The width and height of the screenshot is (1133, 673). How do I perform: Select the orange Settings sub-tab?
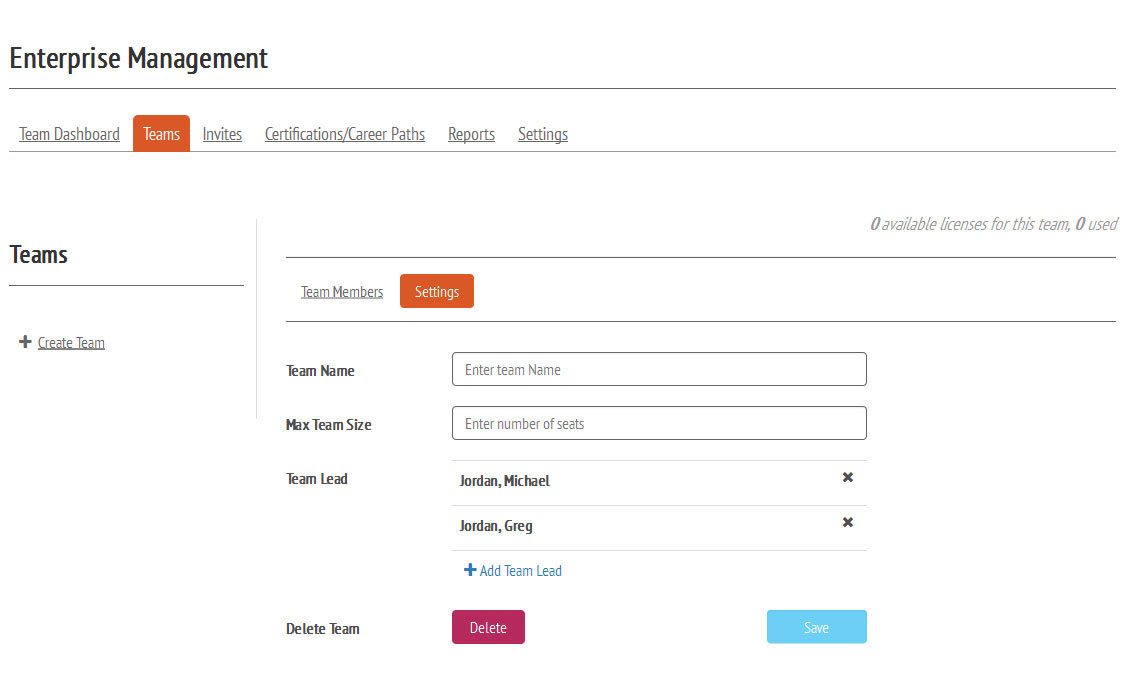tap(436, 292)
